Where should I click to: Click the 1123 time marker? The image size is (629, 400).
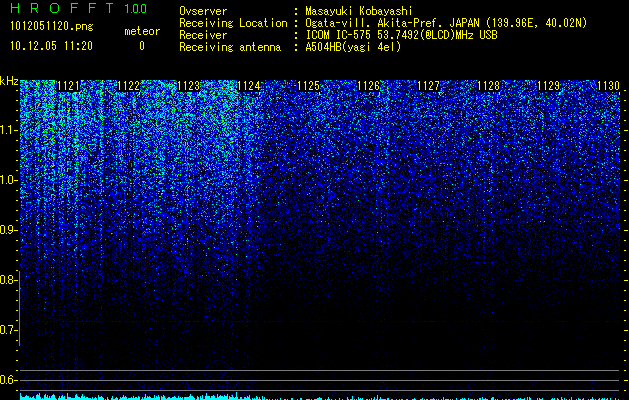coord(189,86)
